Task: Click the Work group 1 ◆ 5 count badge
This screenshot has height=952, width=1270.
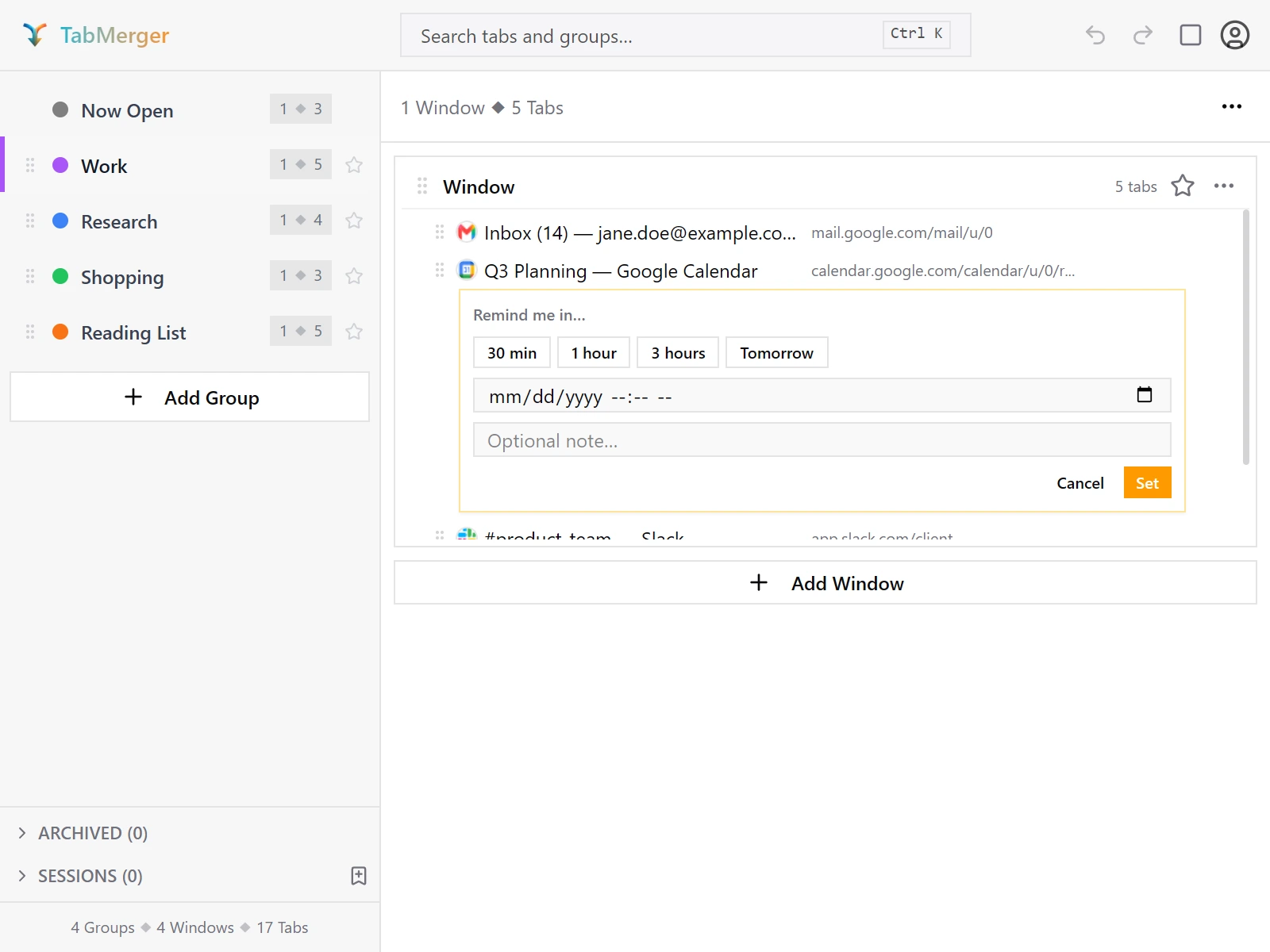Action: click(301, 164)
